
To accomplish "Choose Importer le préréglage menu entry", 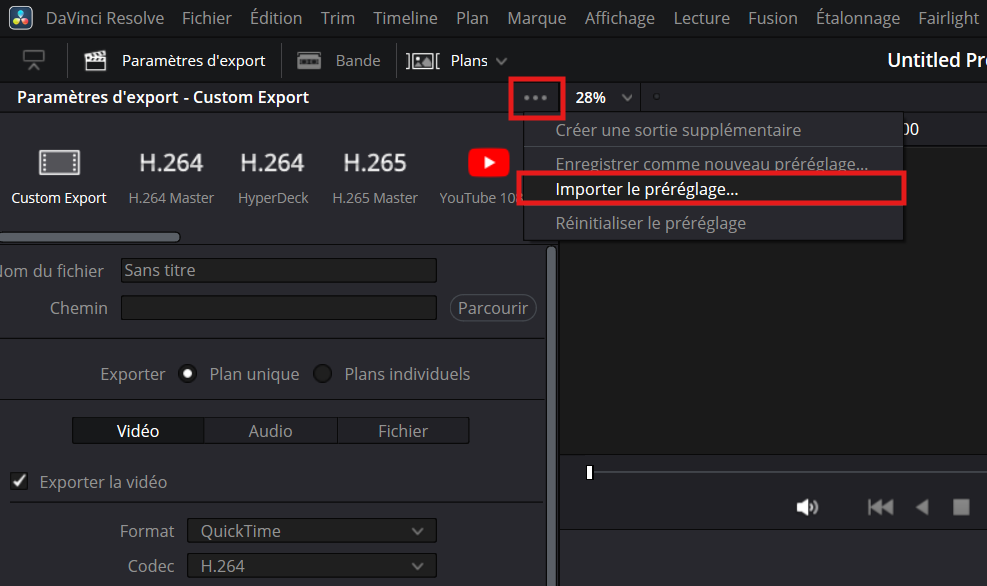I will (x=647, y=189).
